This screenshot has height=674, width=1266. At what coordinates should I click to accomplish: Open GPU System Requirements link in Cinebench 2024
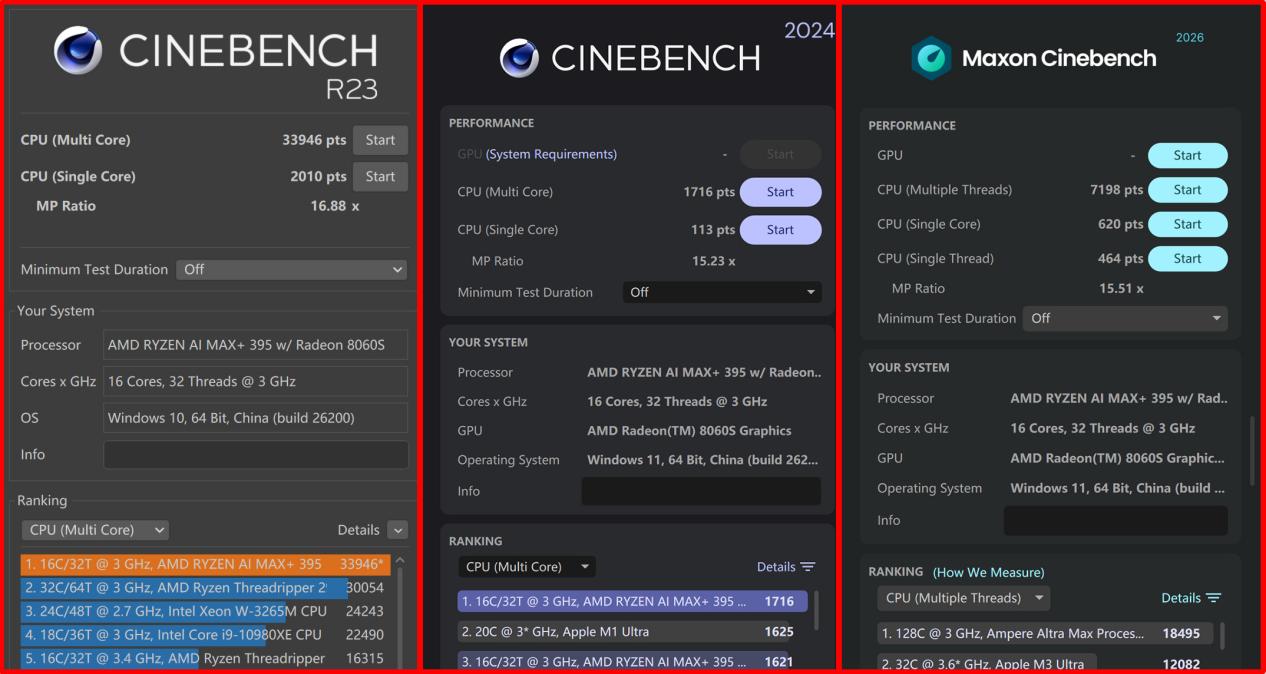551,154
